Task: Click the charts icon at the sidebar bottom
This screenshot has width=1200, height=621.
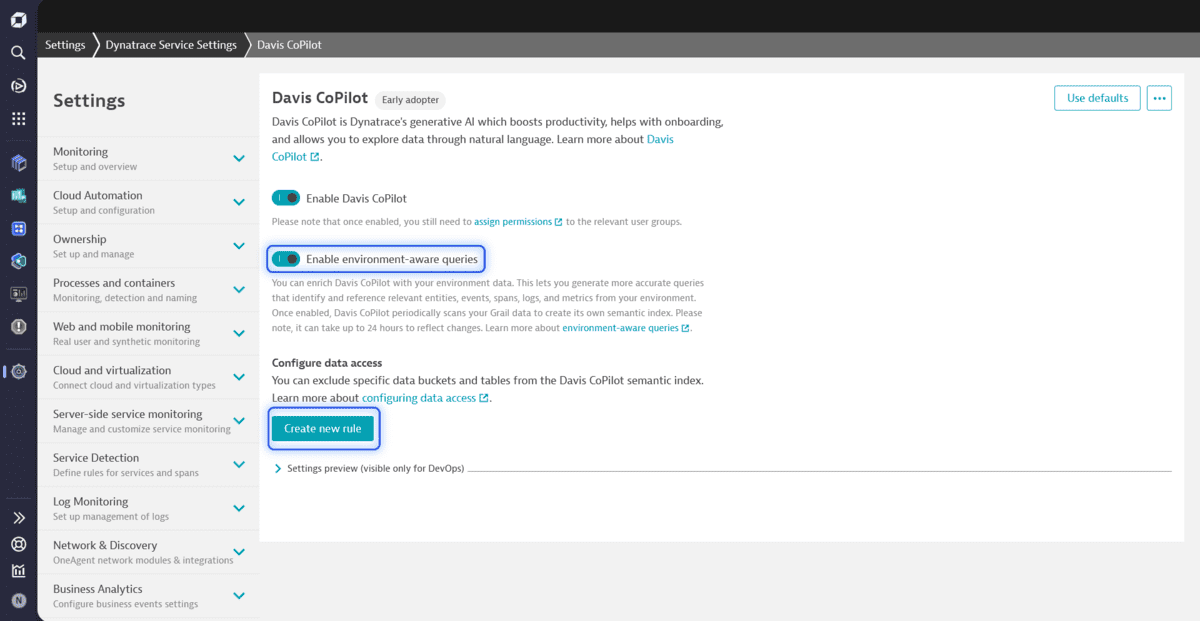Action: tap(17, 572)
